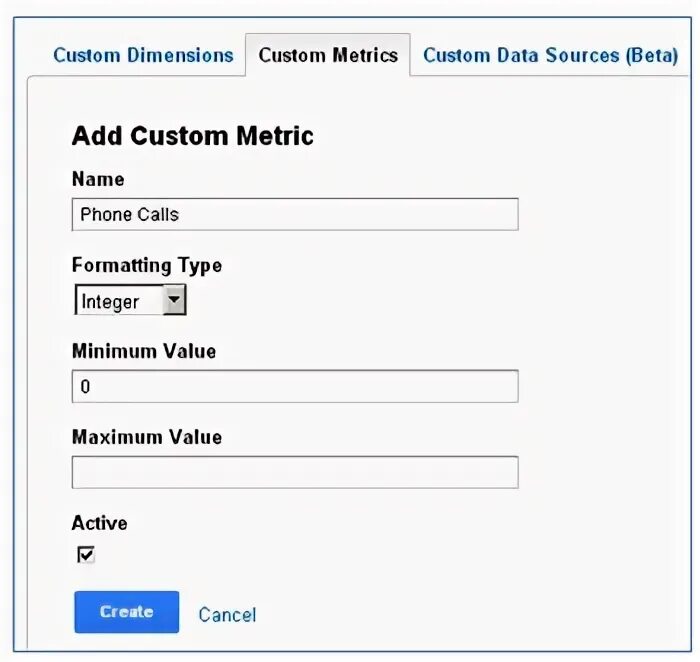Switch to the Custom Dimensions tab
Screen dimensions: 700x662
coord(143,55)
